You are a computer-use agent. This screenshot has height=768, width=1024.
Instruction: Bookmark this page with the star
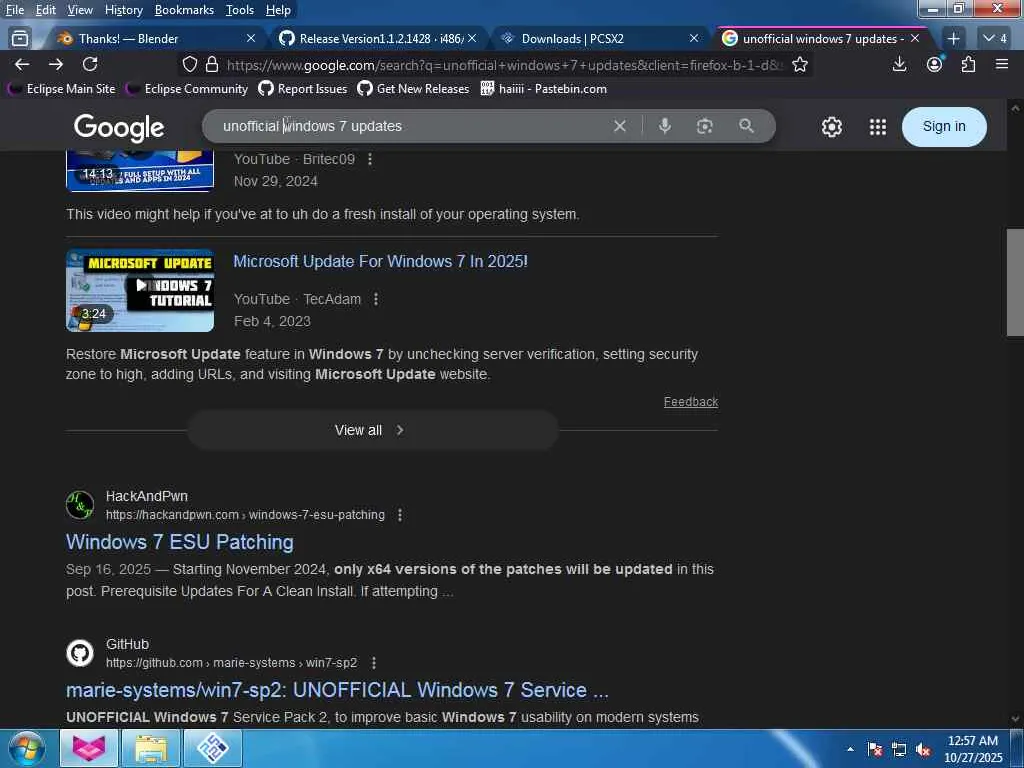coord(800,64)
